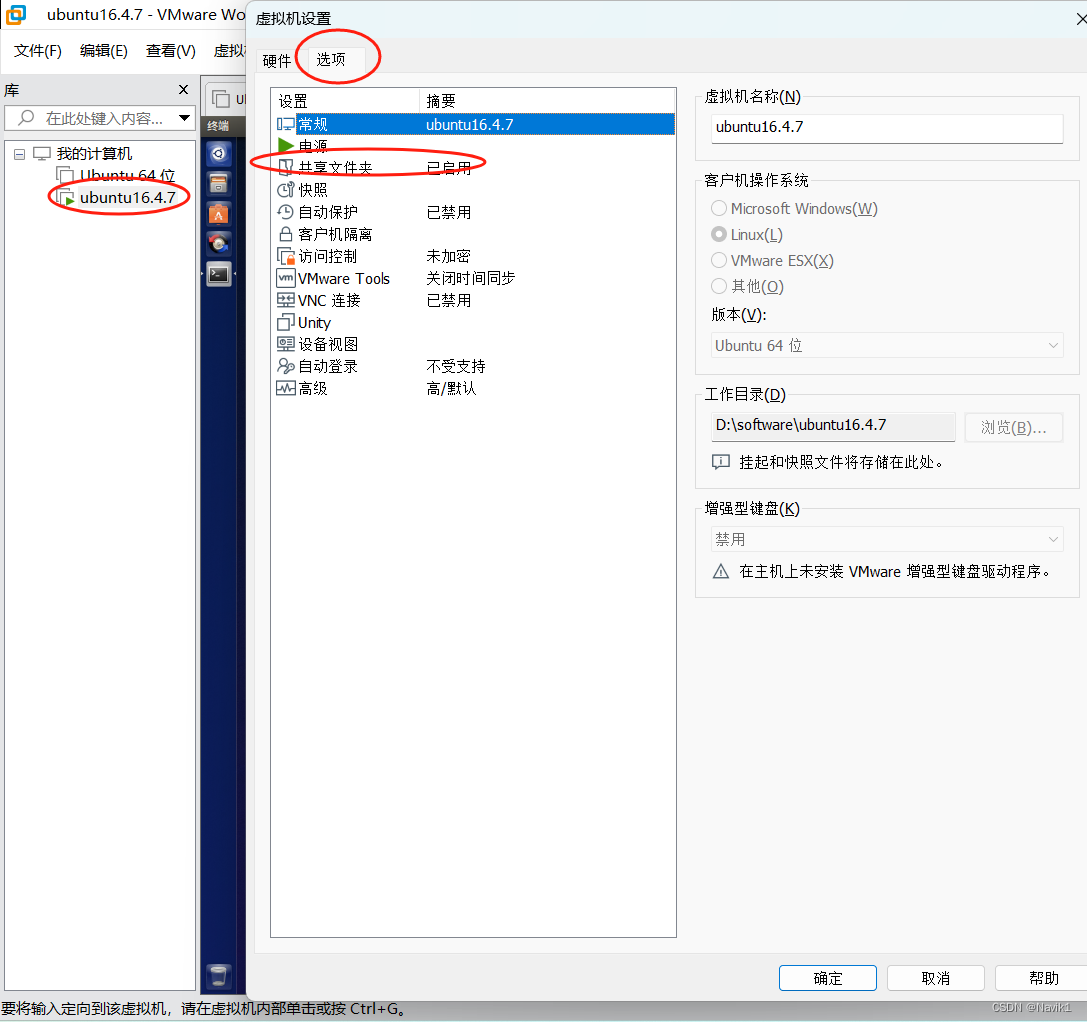Click the 终端 label above the dock
Screen dimensions: 1087x1022
[x=218, y=125]
